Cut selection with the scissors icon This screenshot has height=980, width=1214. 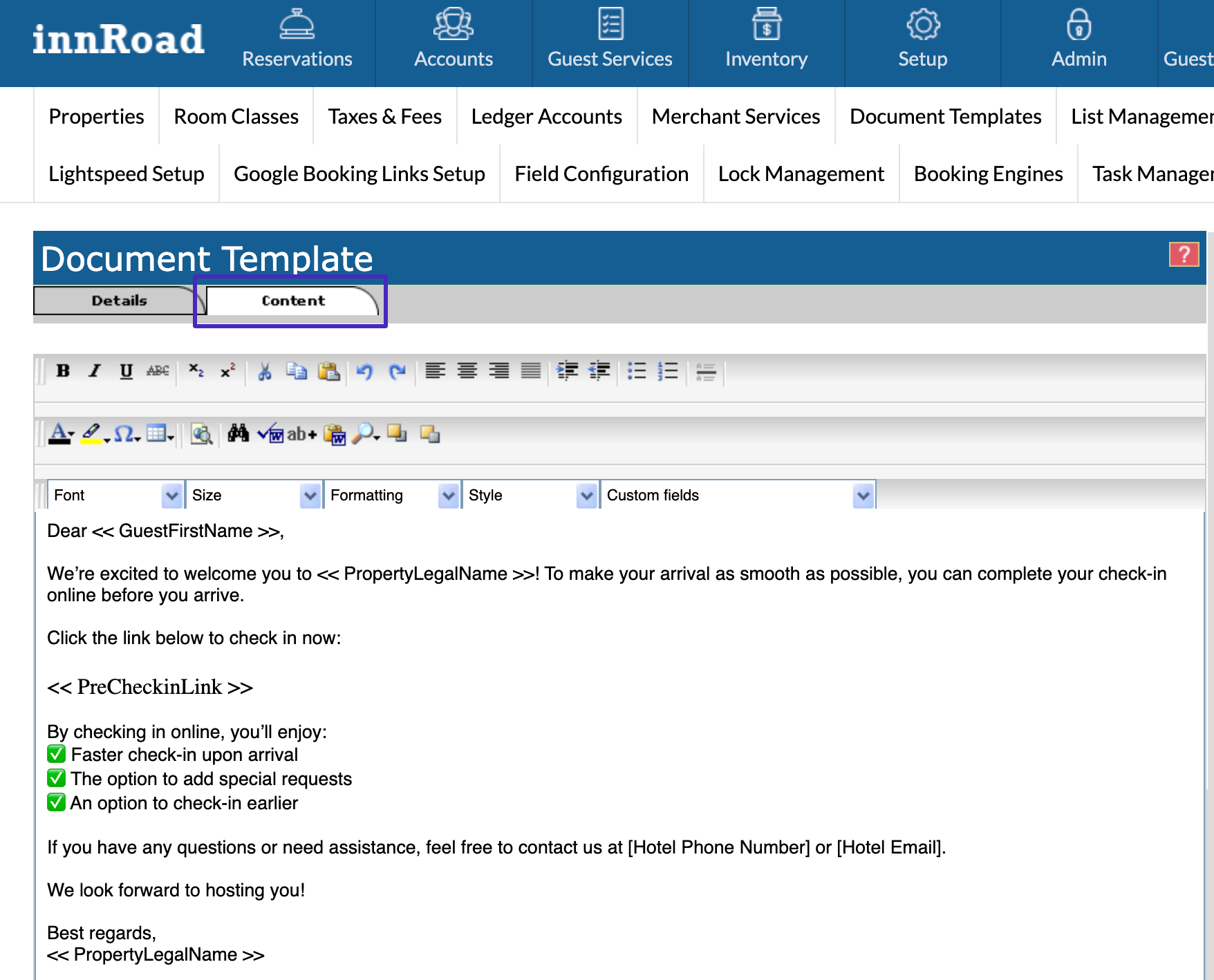tap(265, 371)
